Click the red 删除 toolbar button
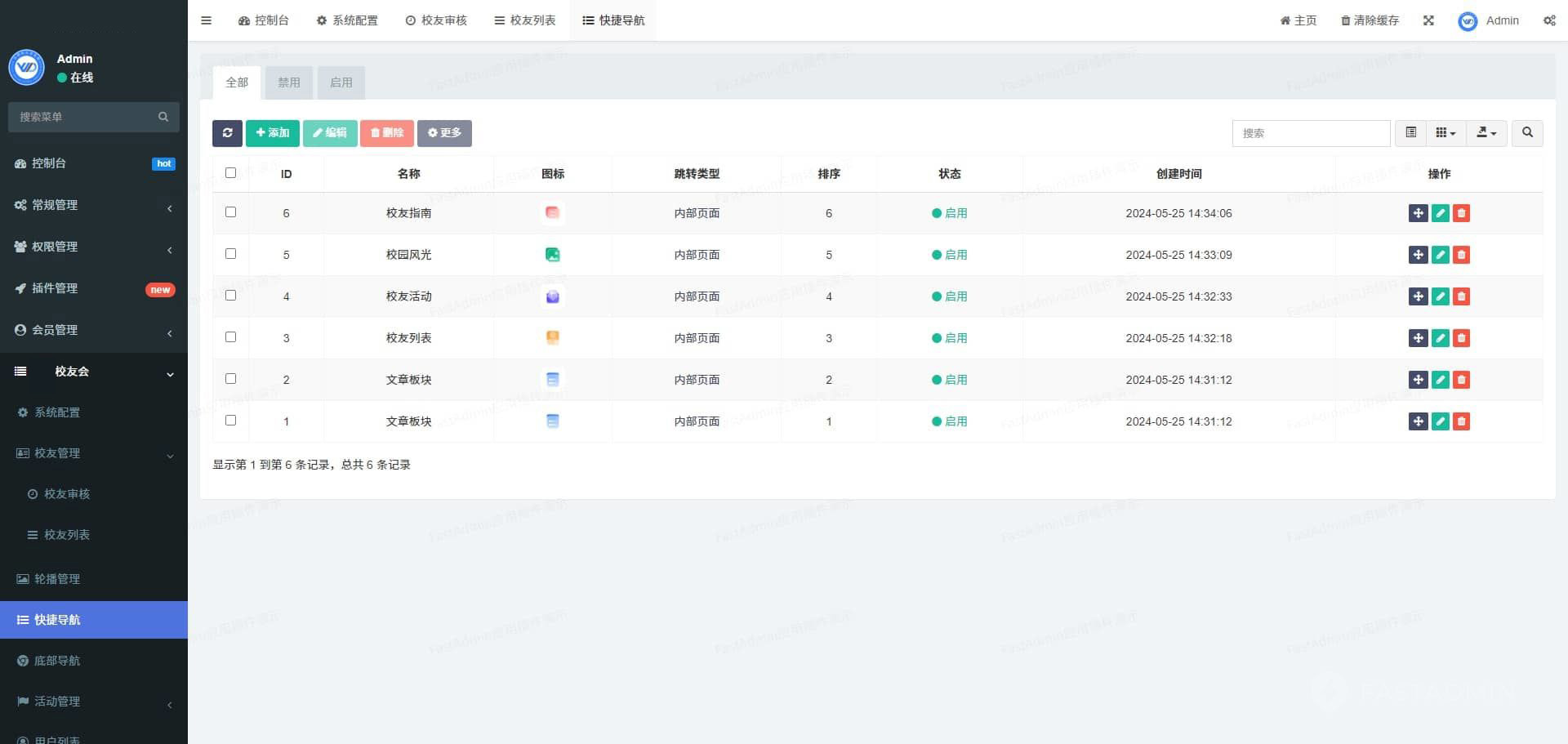 387,133
